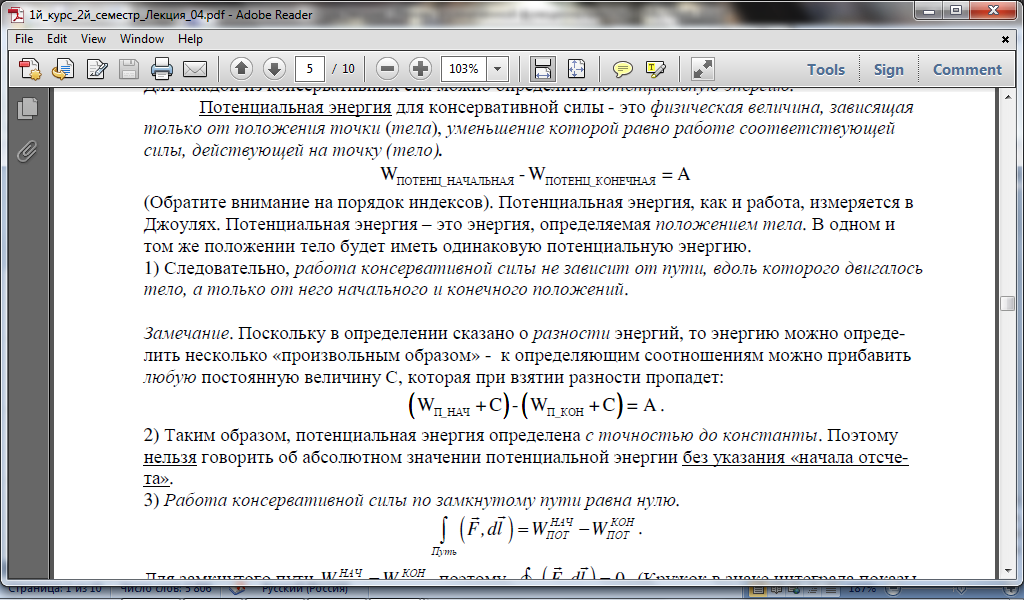Click the italic word "Замечание"
Screen dimensions: 1024x600
coord(185,334)
